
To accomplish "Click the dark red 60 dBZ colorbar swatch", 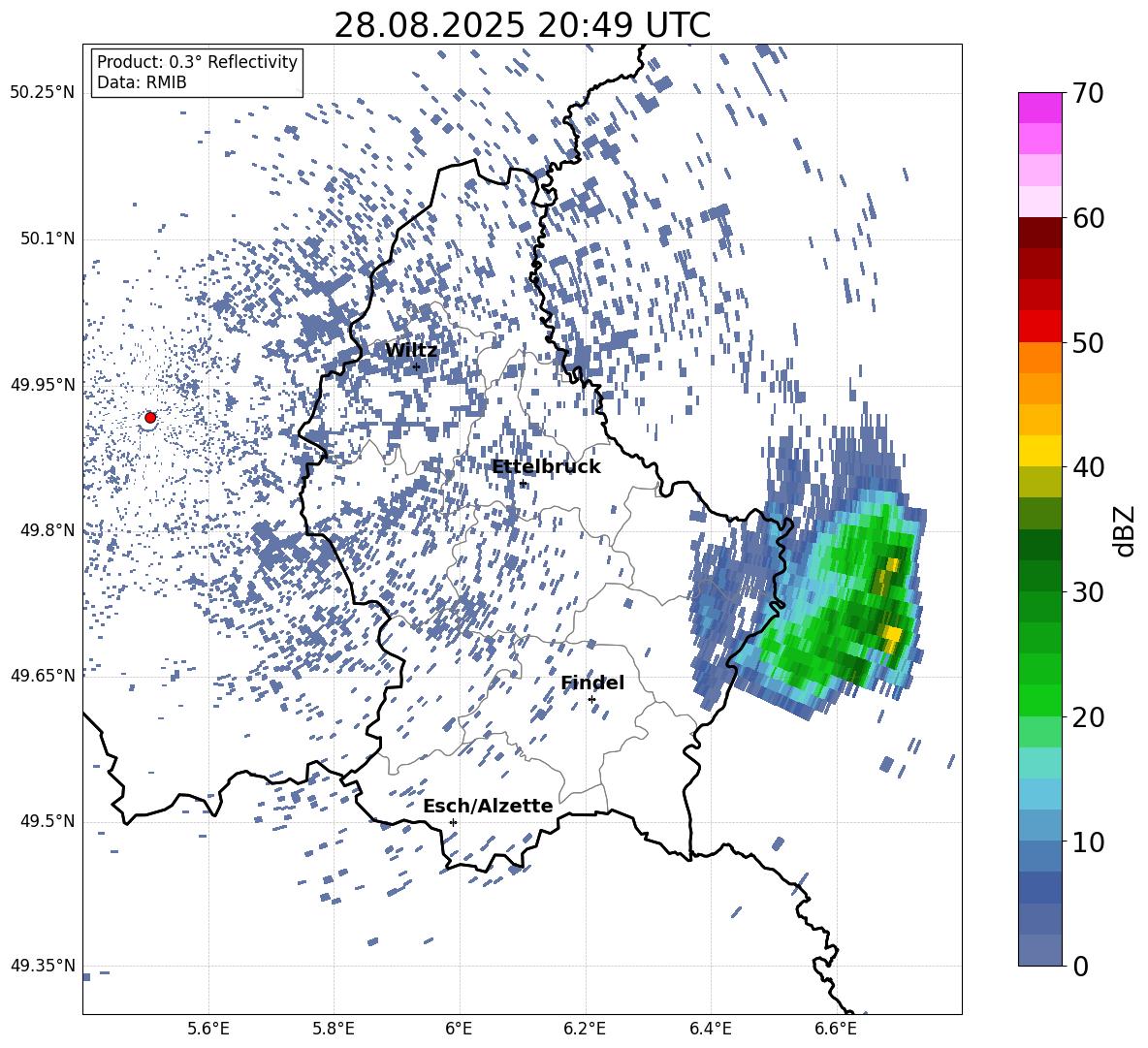I will pyautogui.click(x=1040, y=234).
